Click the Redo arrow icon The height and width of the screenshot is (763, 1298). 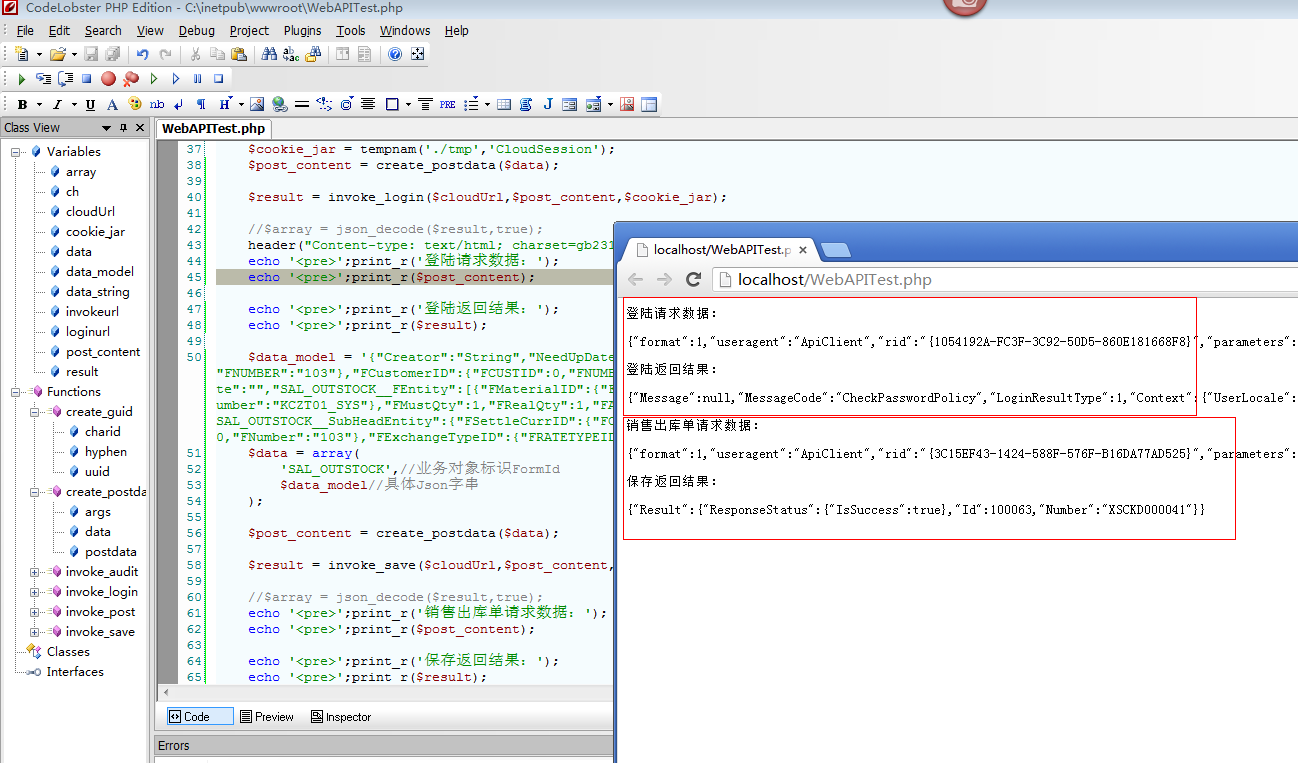(x=165, y=54)
